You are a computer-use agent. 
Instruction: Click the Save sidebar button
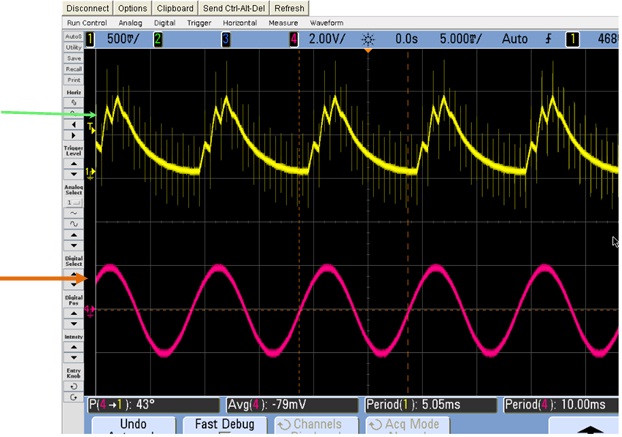point(73,58)
